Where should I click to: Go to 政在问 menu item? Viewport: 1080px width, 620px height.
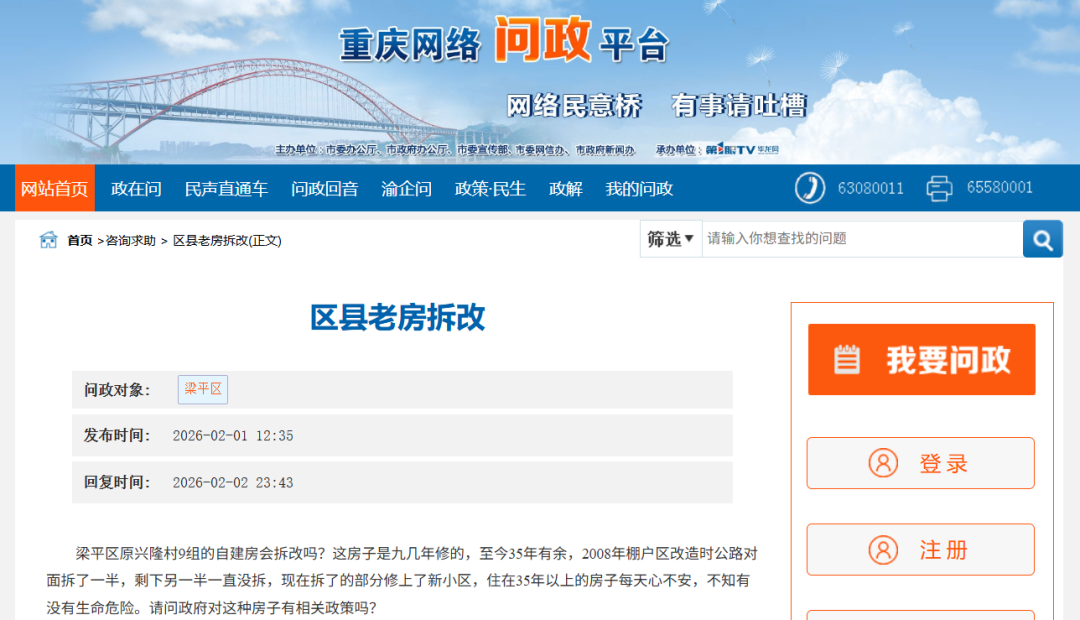(x=136, y=188)
